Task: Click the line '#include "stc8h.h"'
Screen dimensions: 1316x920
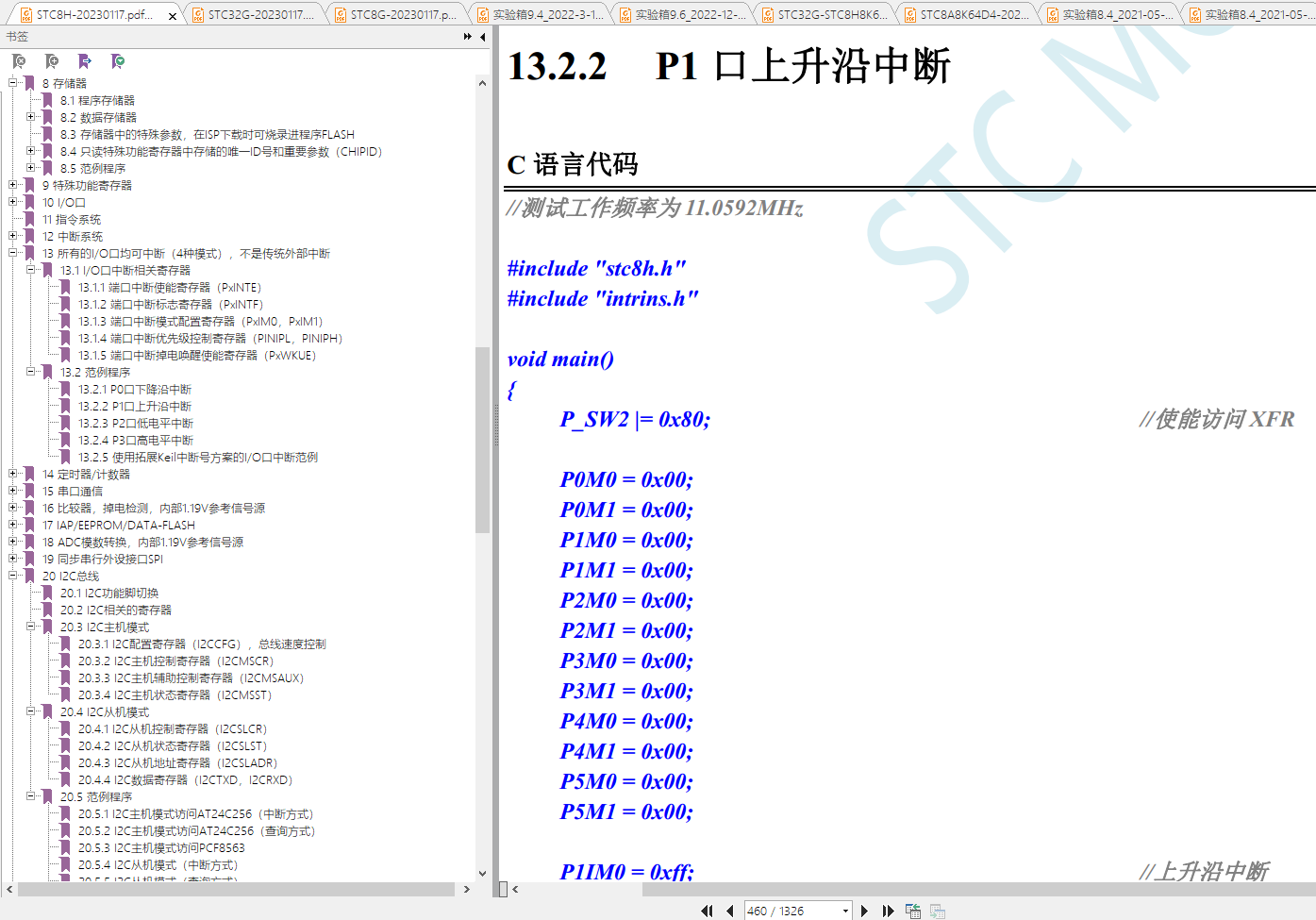Action: click(596, 268)
